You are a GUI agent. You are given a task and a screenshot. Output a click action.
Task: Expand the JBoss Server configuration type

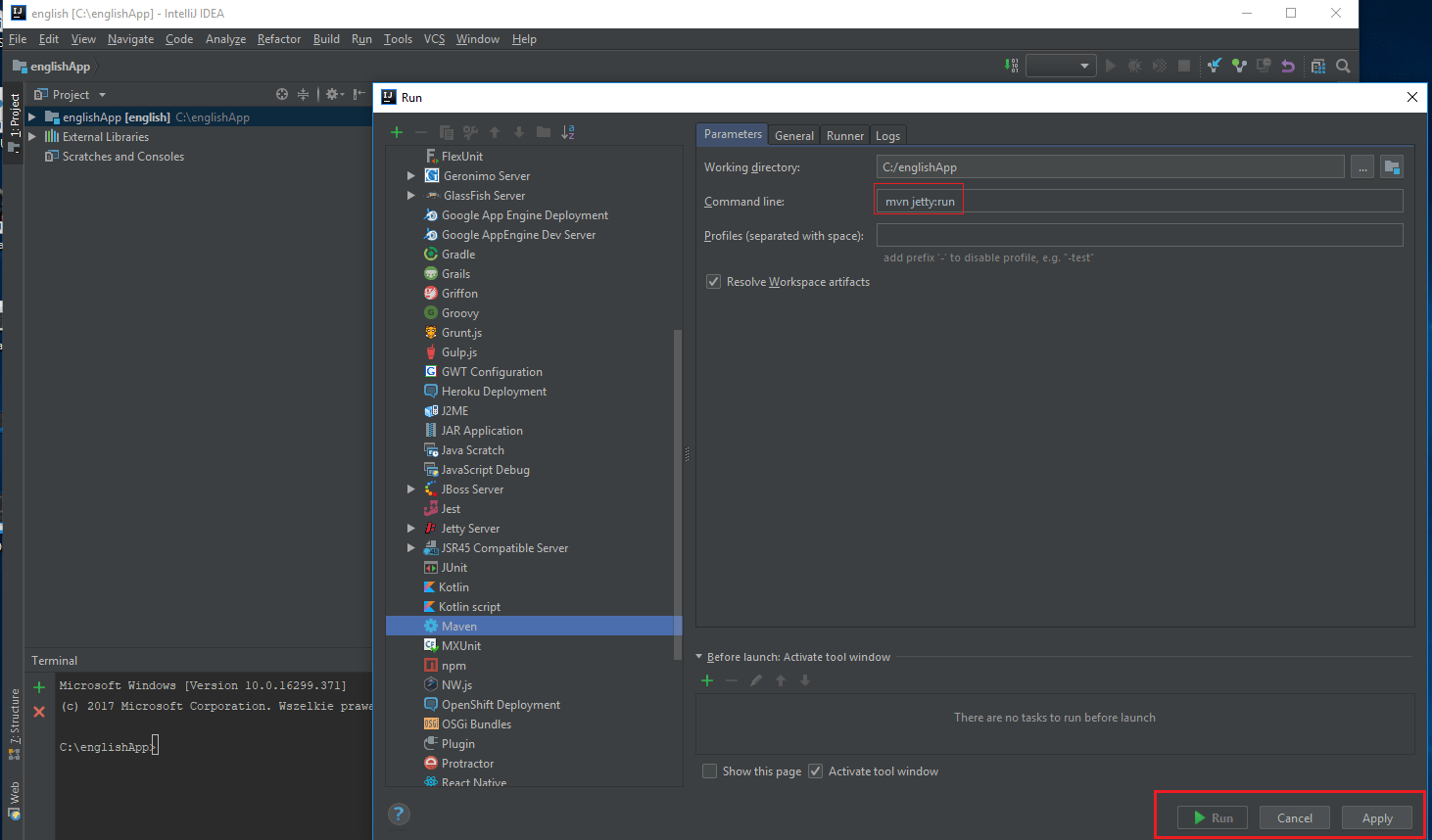coord(411,489)
